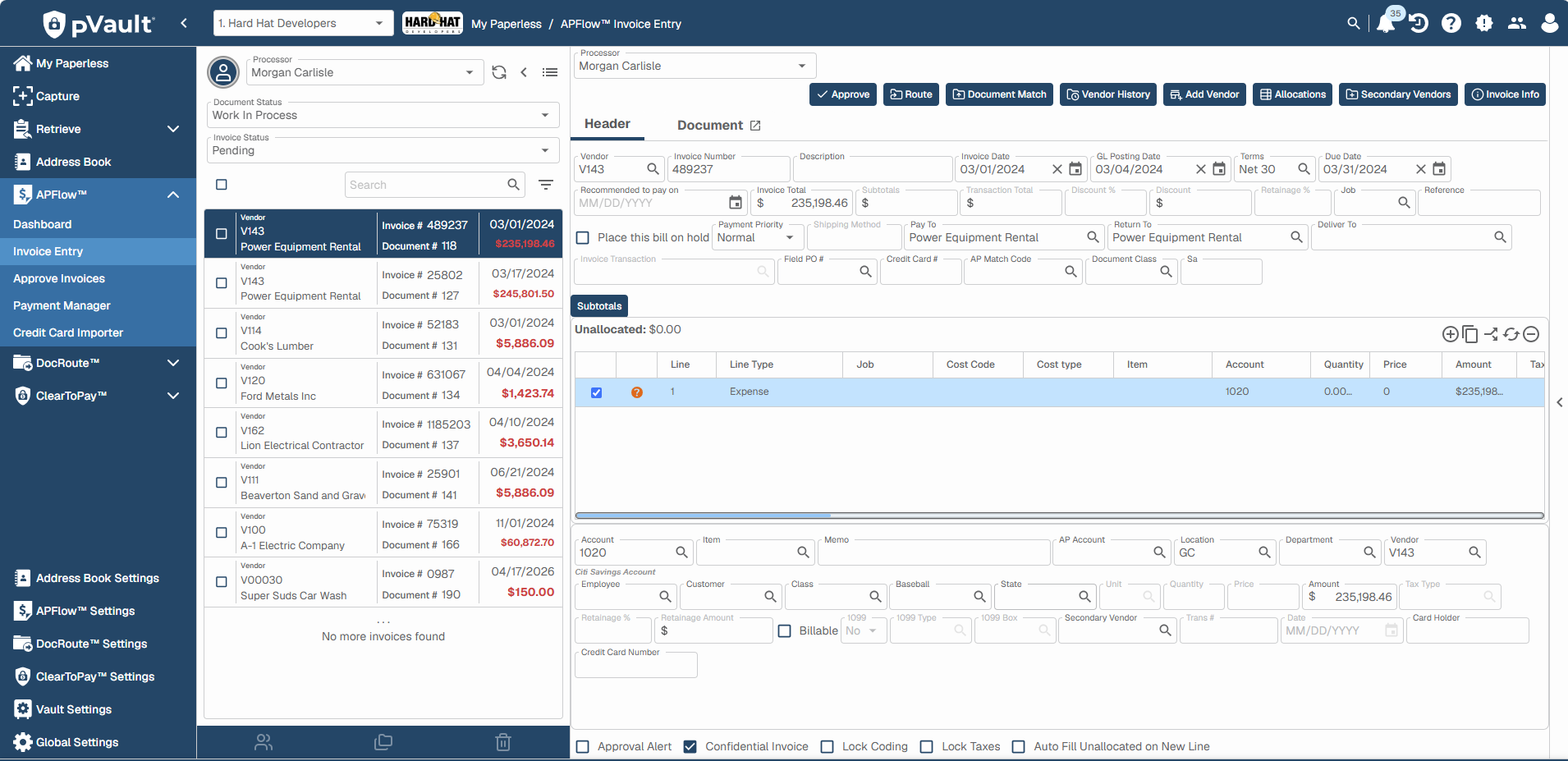Switch to the Document tab
Image resolution: width=1568 pixels, height=761 pixels.
tap(710, 126)
